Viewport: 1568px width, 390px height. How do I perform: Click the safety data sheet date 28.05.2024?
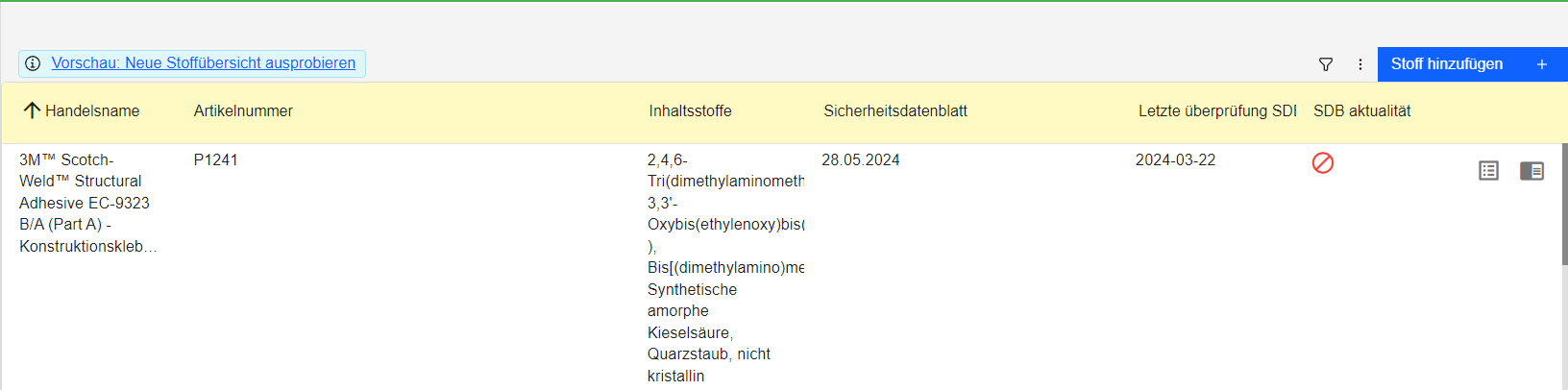(x=861, y=160)
